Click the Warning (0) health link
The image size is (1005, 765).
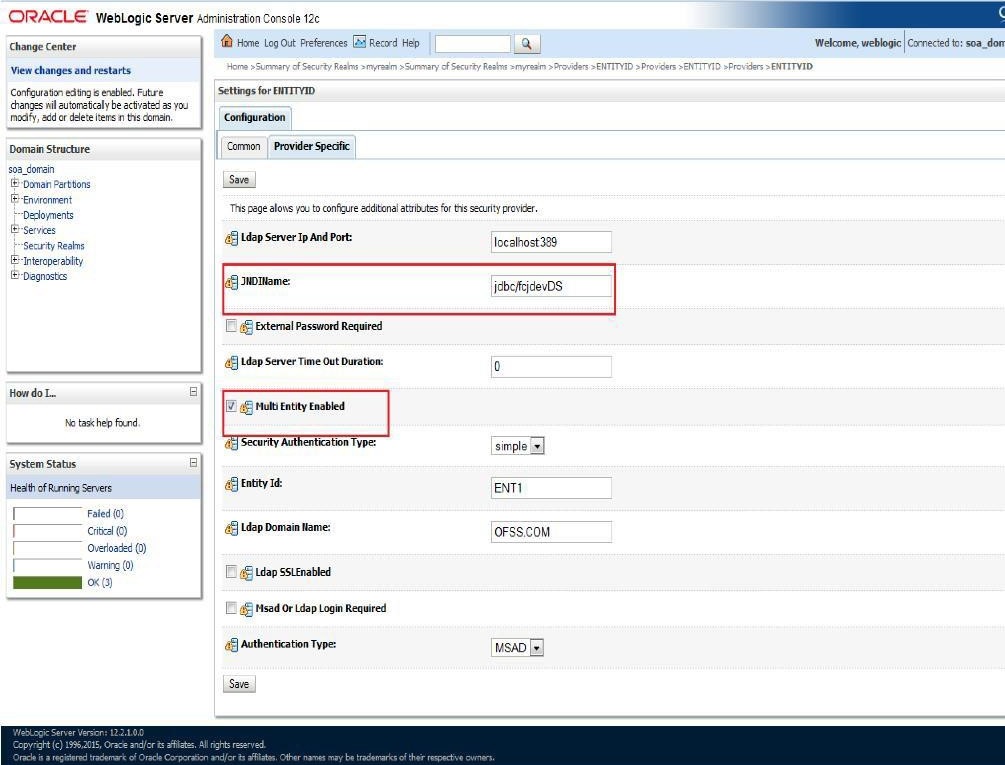coord(110,565)
